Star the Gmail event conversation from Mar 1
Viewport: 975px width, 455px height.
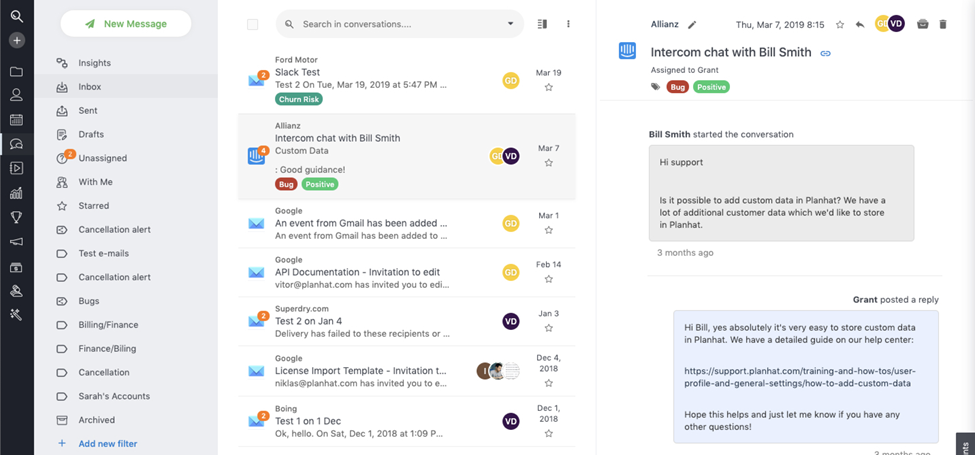[x=548, y=230]
